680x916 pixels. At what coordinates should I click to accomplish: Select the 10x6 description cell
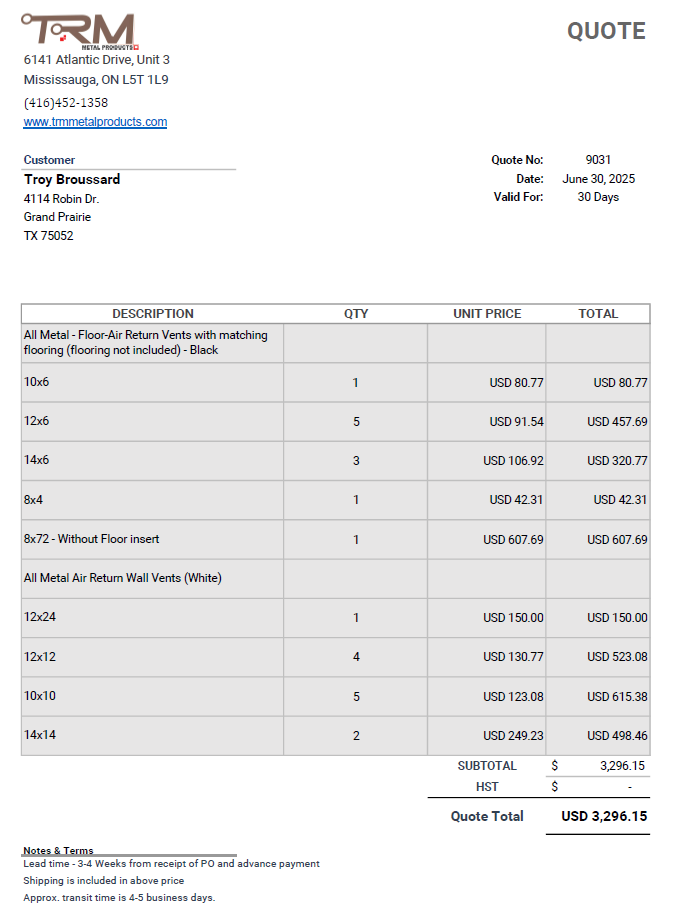(x=37, y=382)
